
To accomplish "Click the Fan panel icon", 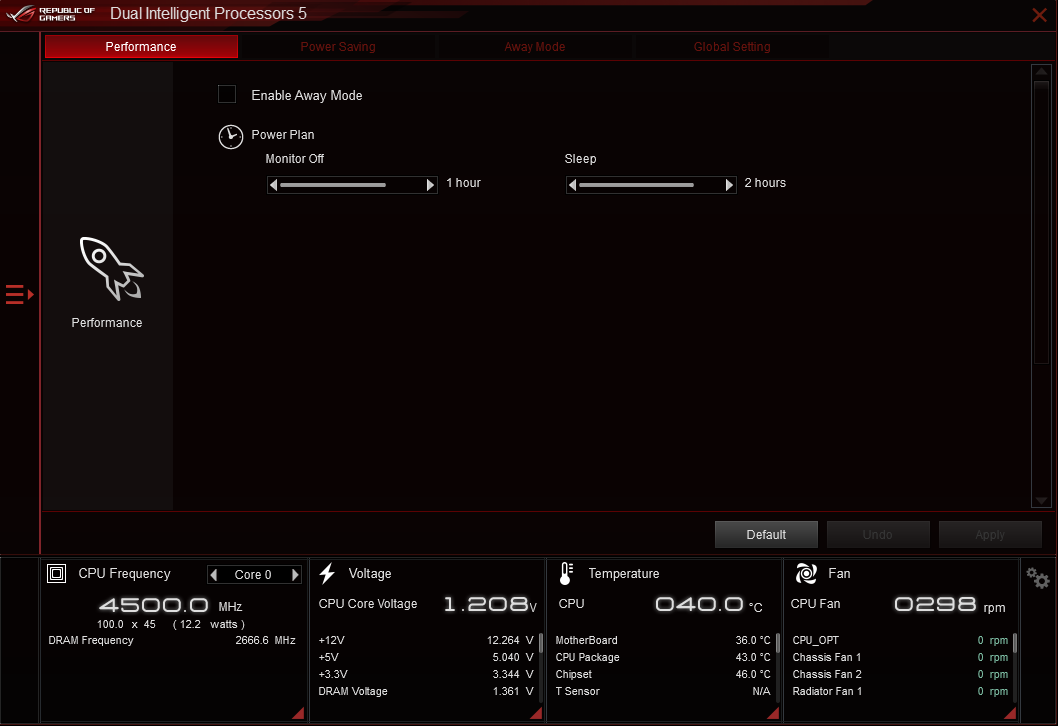I will coord(806,574).
